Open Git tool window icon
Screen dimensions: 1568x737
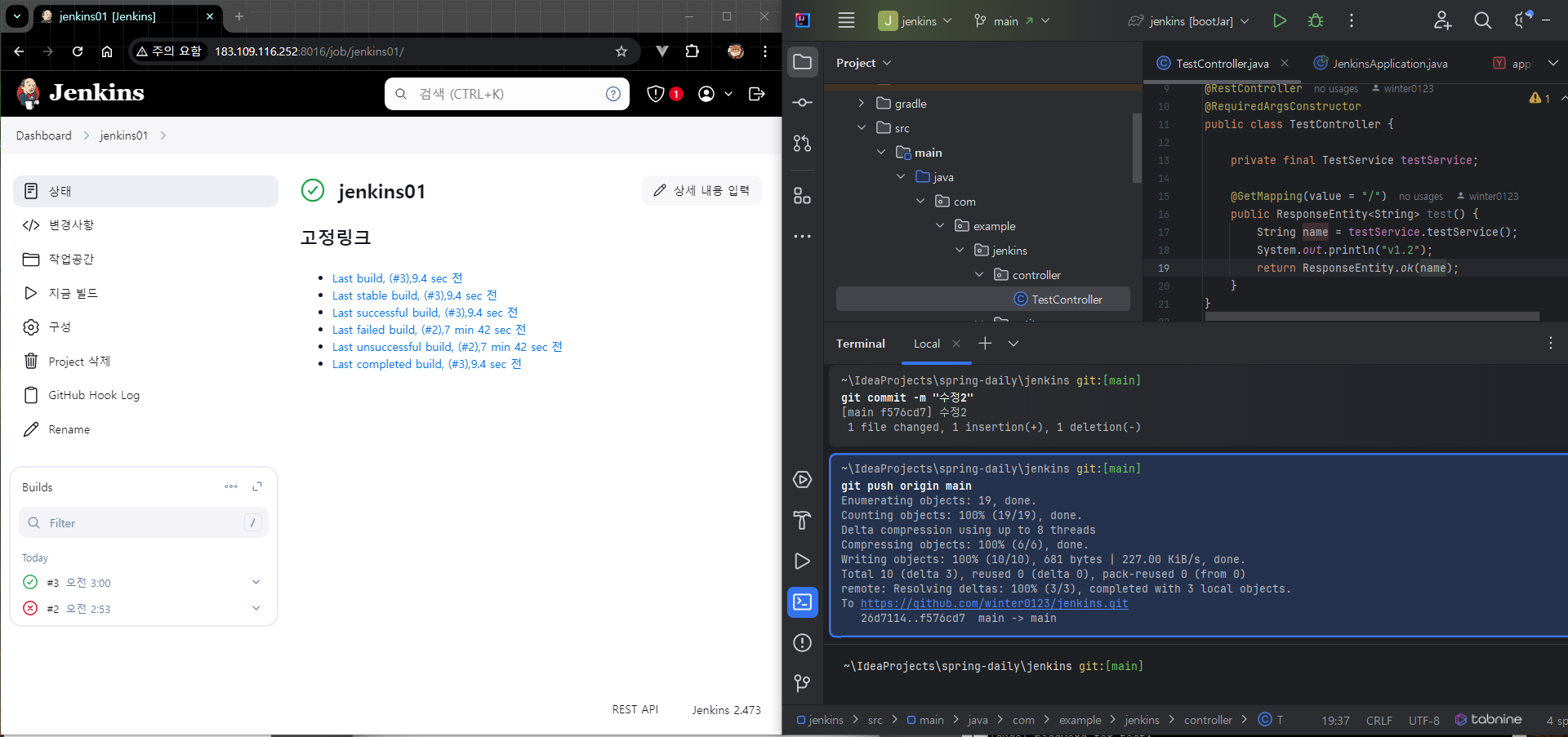pyautogui.click(x=803, y=683)
